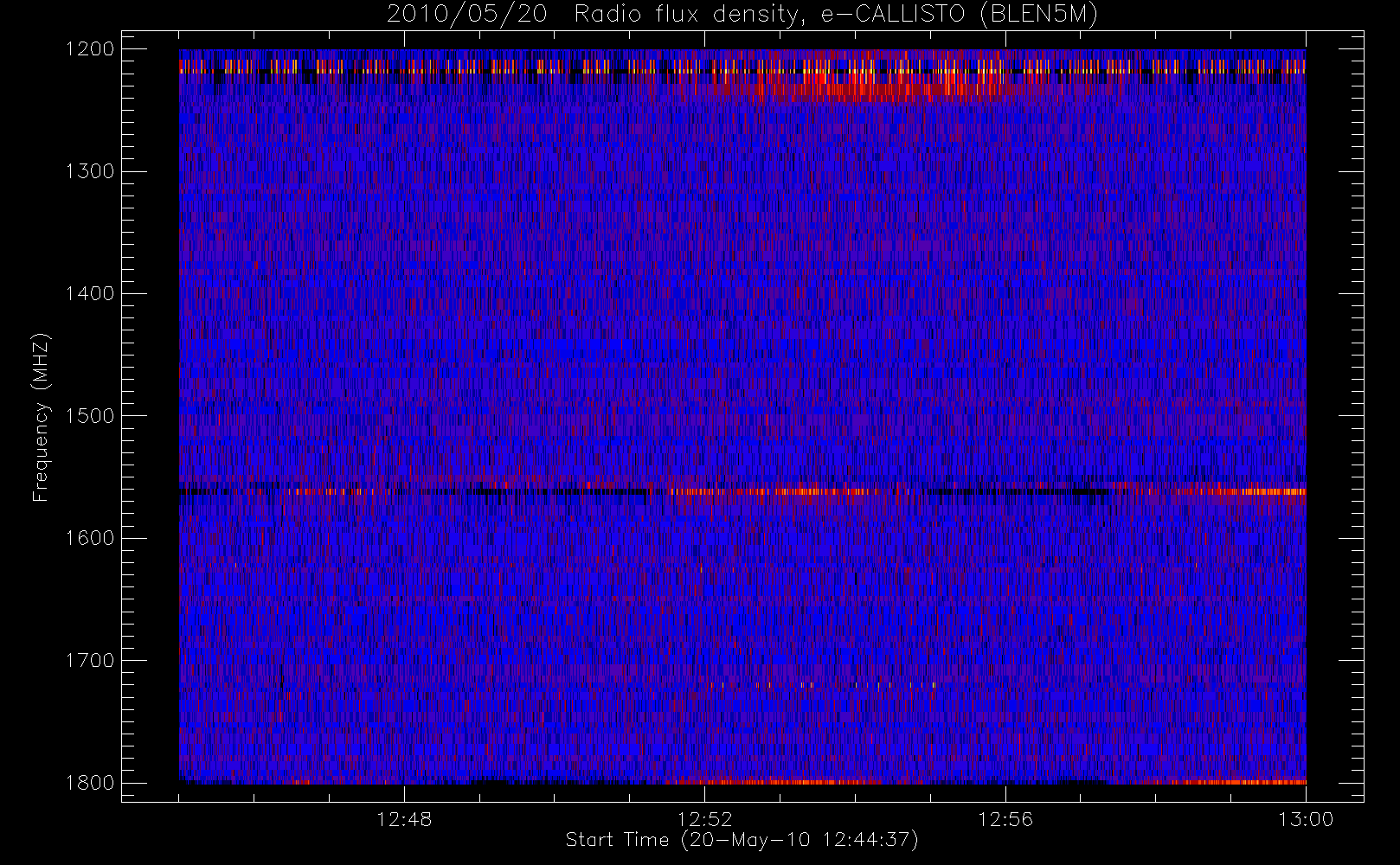Click the 1500 frequency tick label
This screenshot has height=865, width=1400.
(90, 416)
